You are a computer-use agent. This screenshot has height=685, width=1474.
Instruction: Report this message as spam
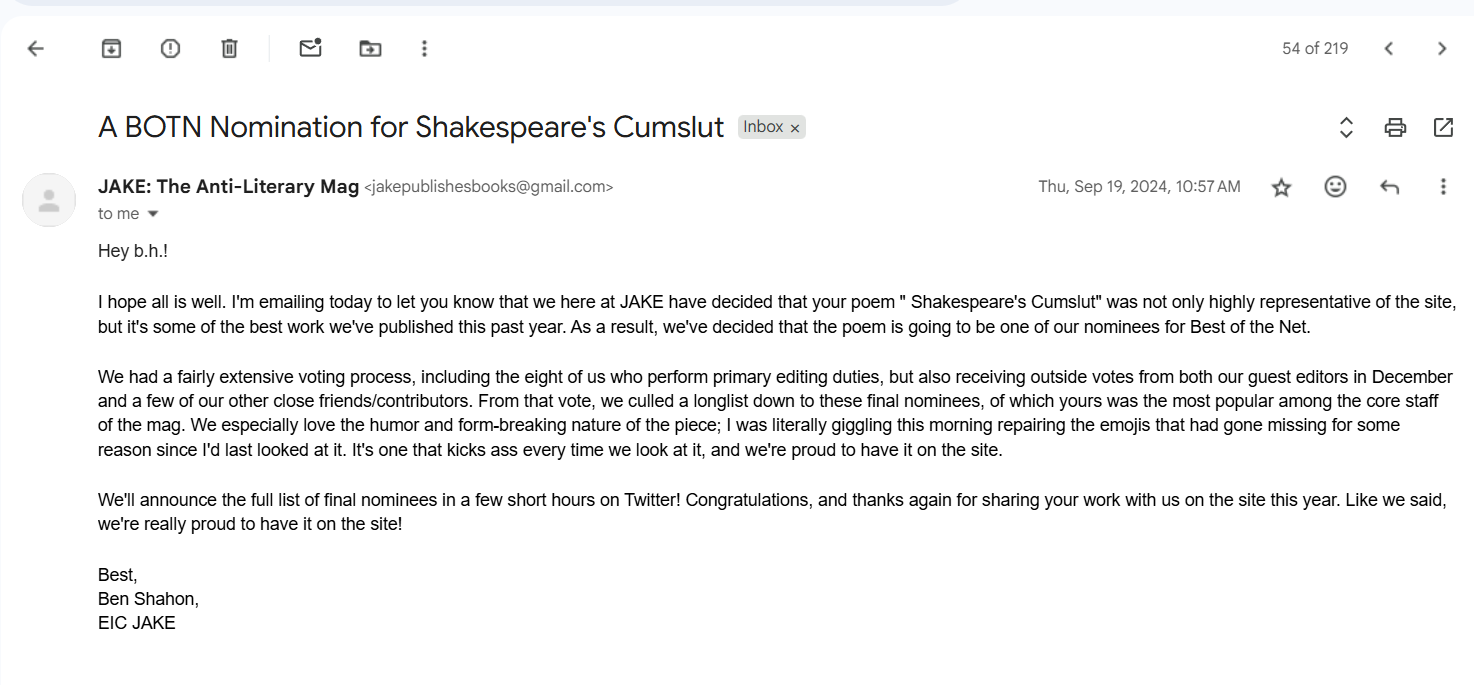pos(170,48)
